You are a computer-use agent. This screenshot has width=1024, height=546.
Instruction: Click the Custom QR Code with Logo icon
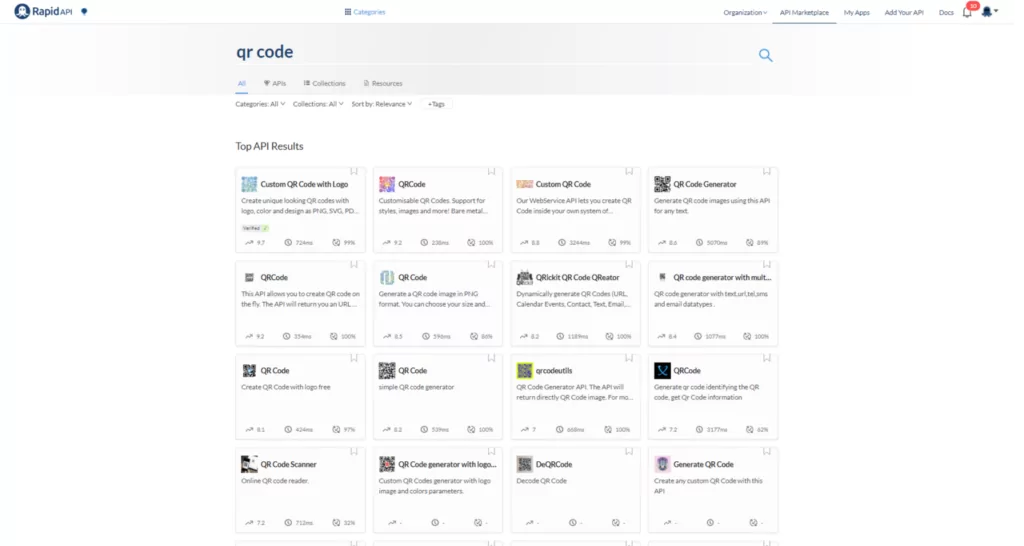point(249,184)
